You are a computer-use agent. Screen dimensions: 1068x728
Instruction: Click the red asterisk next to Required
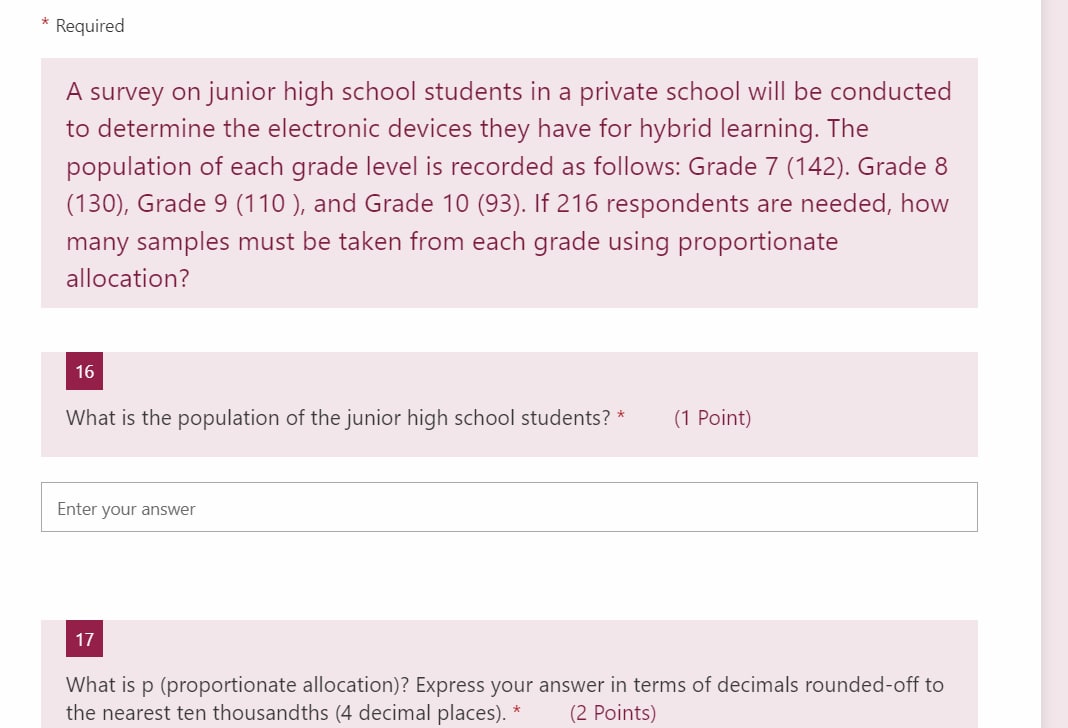44,25
